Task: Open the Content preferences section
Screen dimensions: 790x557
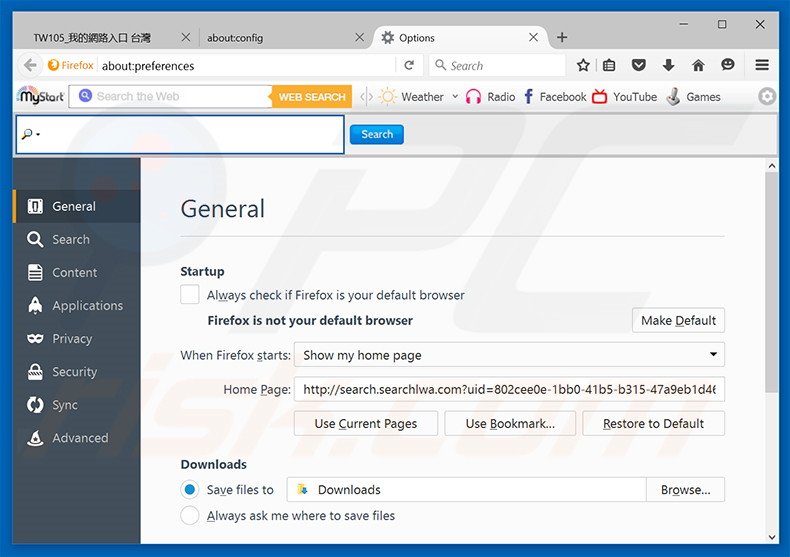Action: point(77,272)
